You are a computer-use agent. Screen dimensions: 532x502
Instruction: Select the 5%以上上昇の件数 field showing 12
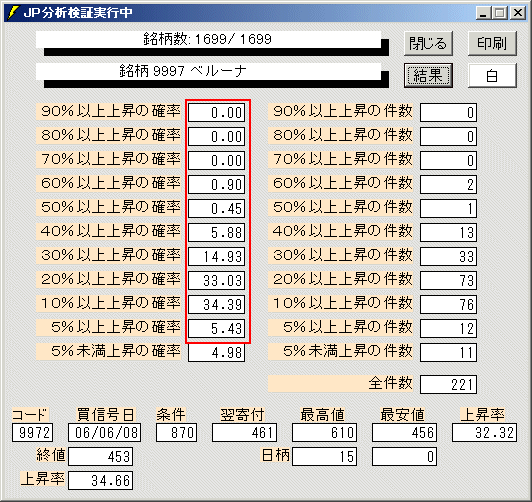pyautogui.click(x=449, y=328)
